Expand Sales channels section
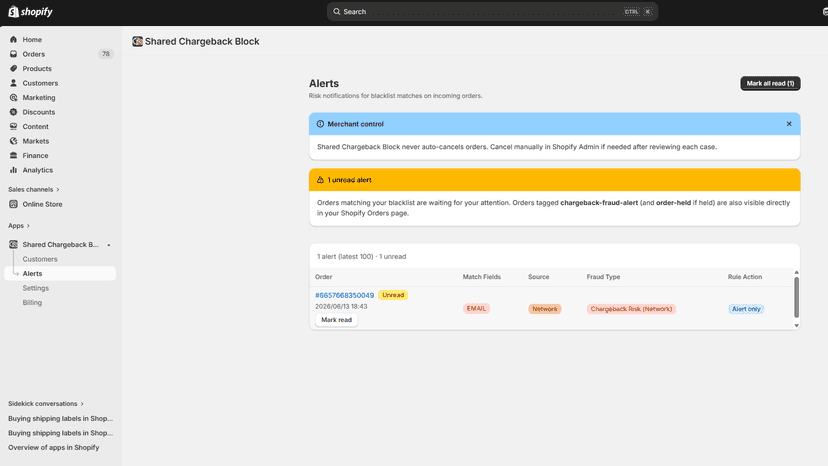828x466 pixels. click(34, 189)
